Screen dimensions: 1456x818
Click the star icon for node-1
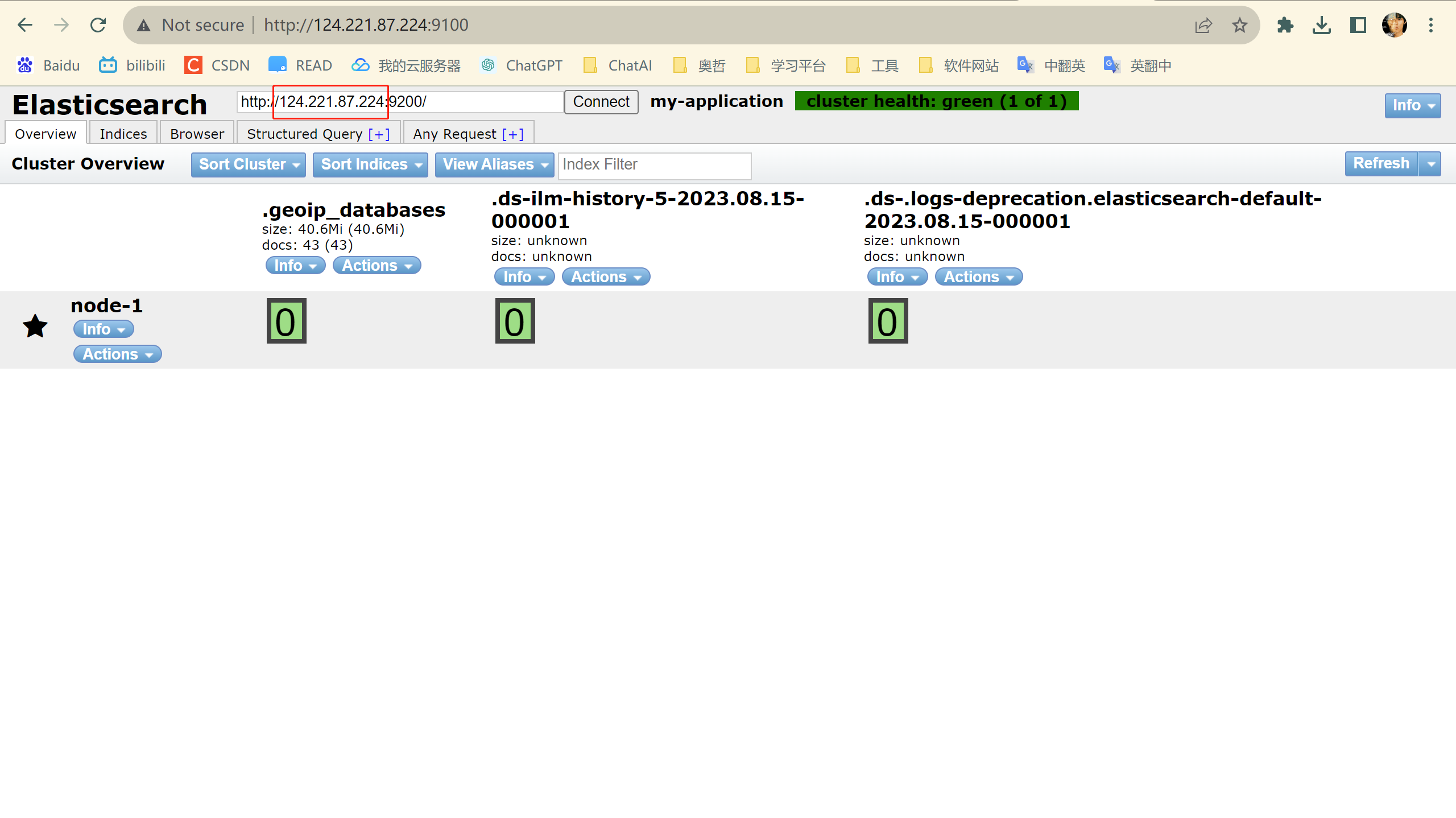tap(34, 326)
